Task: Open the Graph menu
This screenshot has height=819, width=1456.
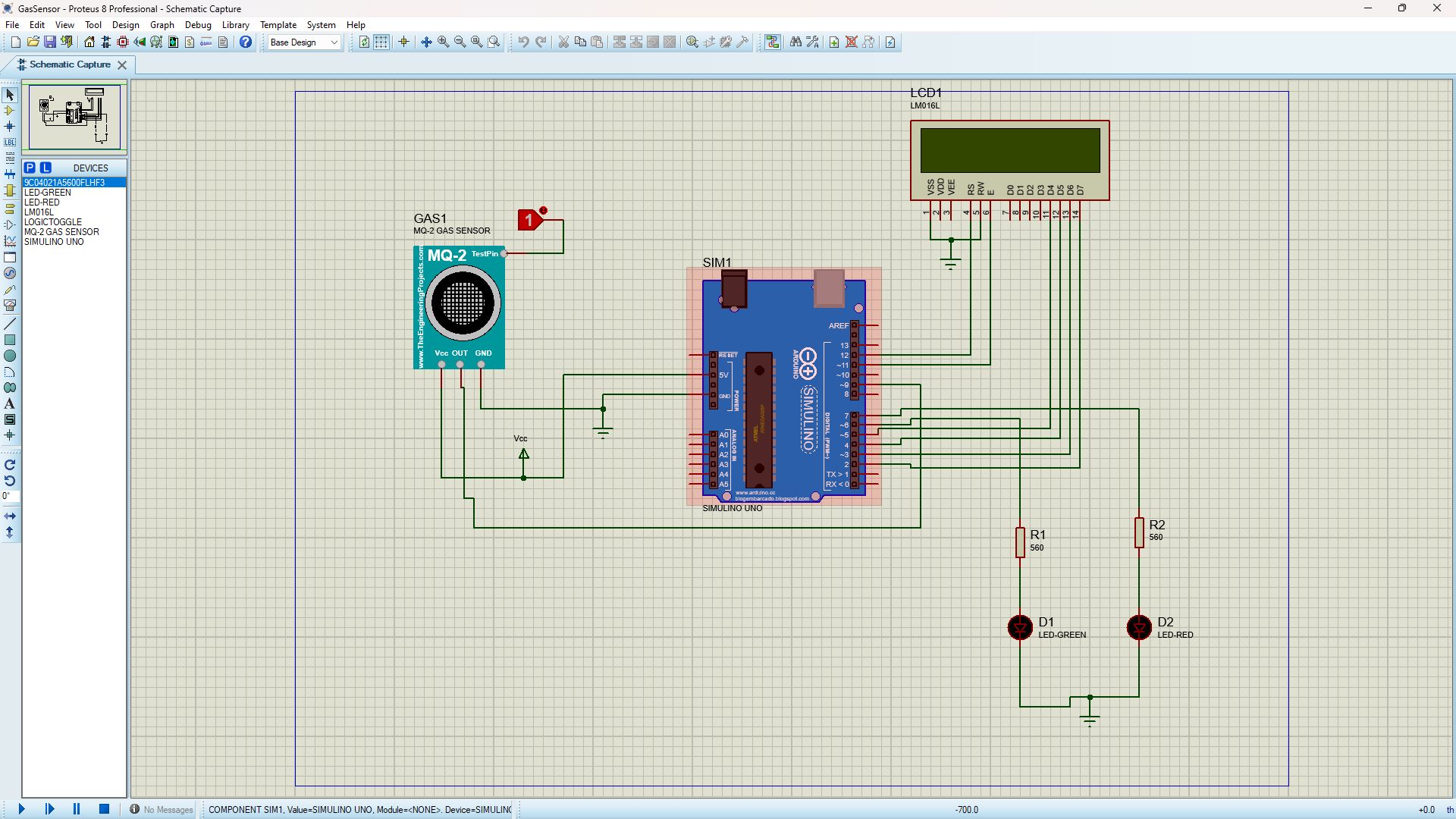Action: point(162,25)
